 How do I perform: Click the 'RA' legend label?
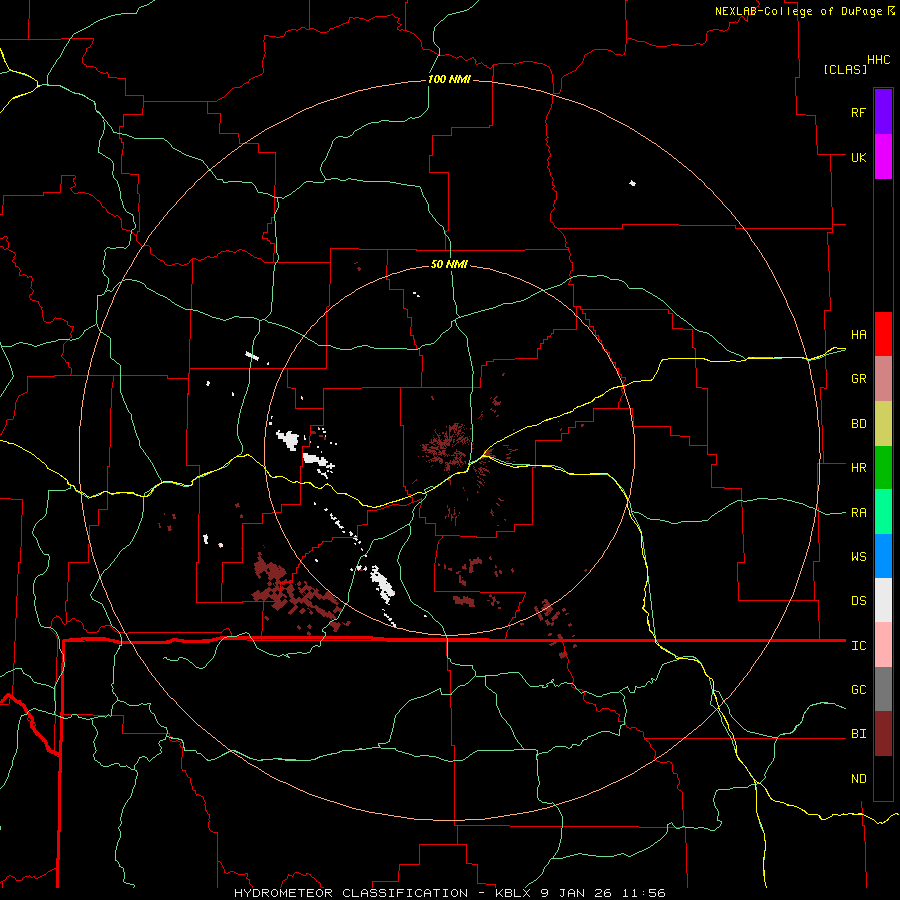pos(859,513)
